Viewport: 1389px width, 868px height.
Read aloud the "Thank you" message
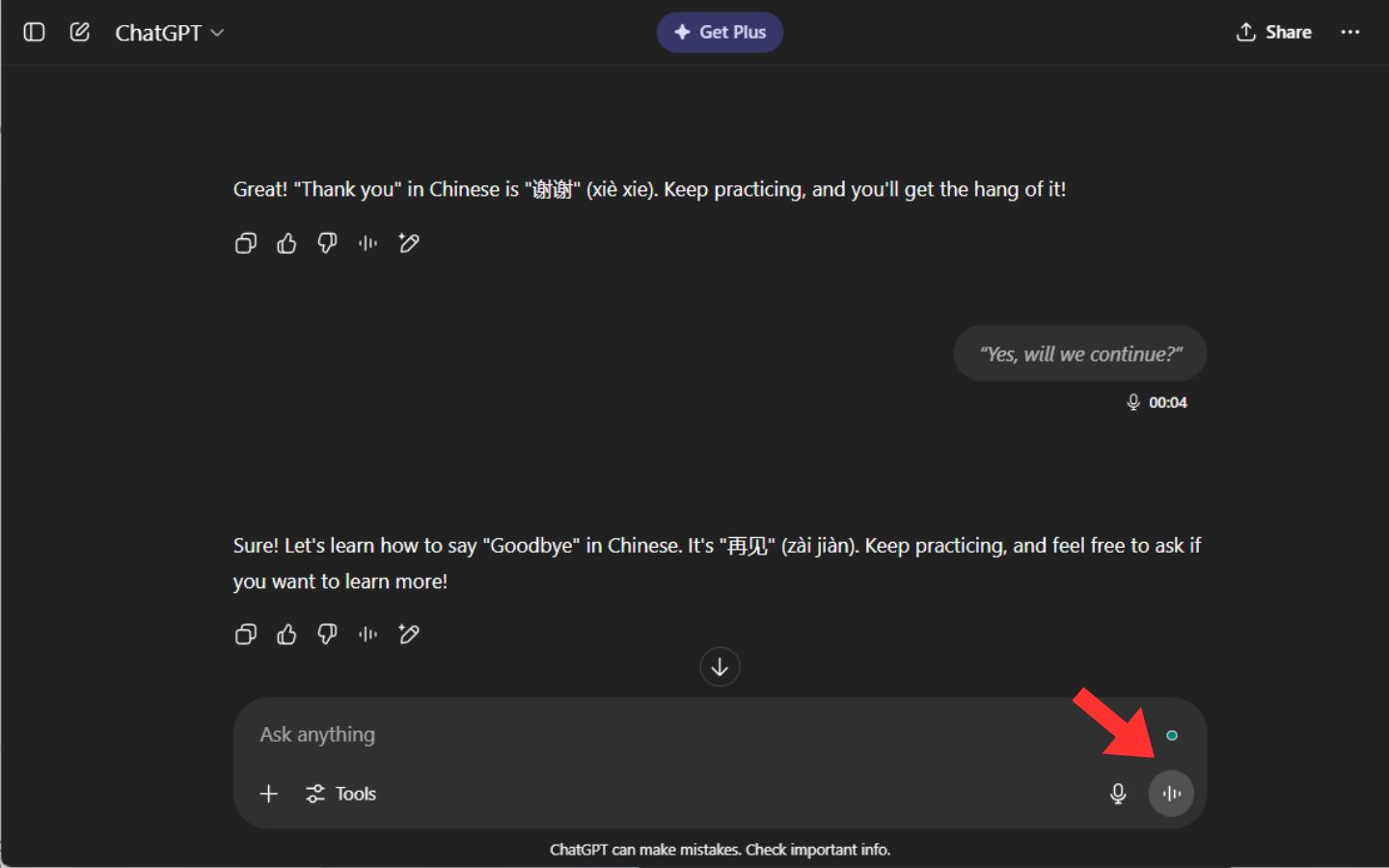point(368,243)
